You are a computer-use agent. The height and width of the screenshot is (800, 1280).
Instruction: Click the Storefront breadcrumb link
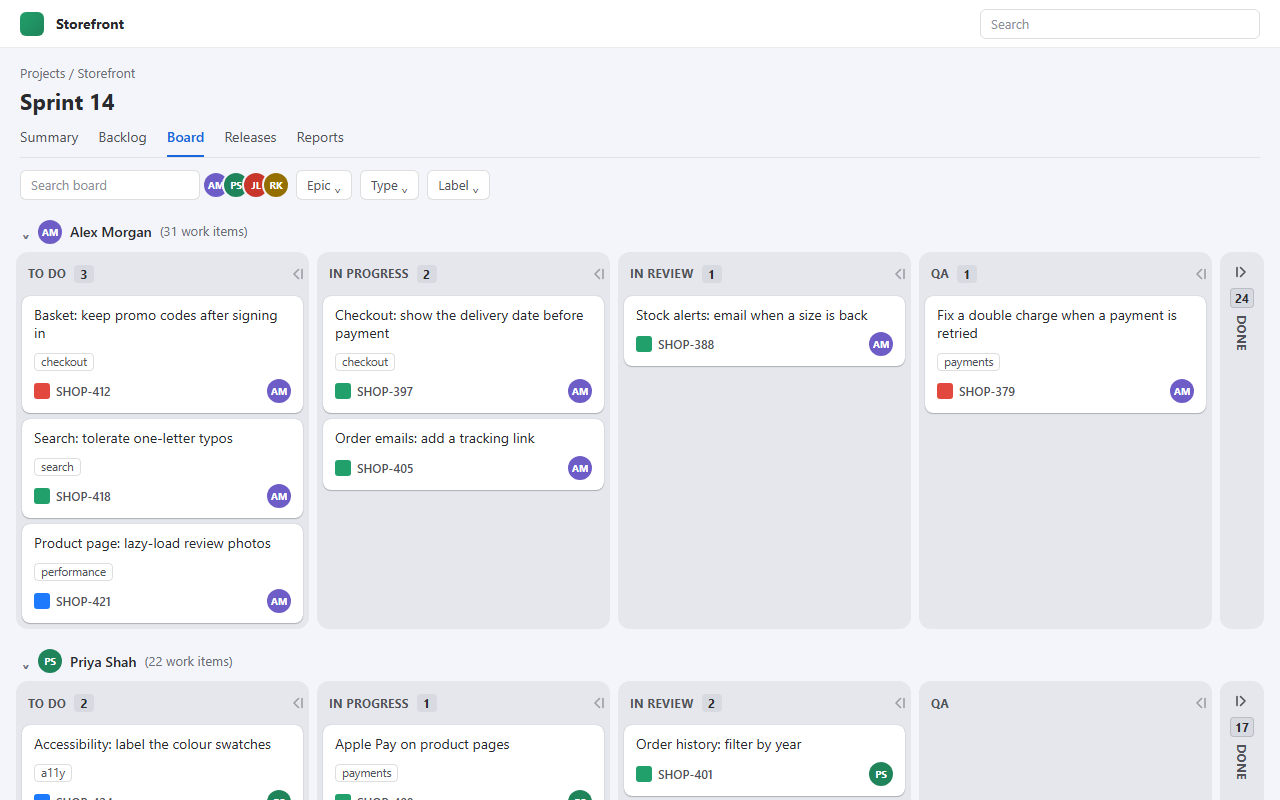[106, 74]
